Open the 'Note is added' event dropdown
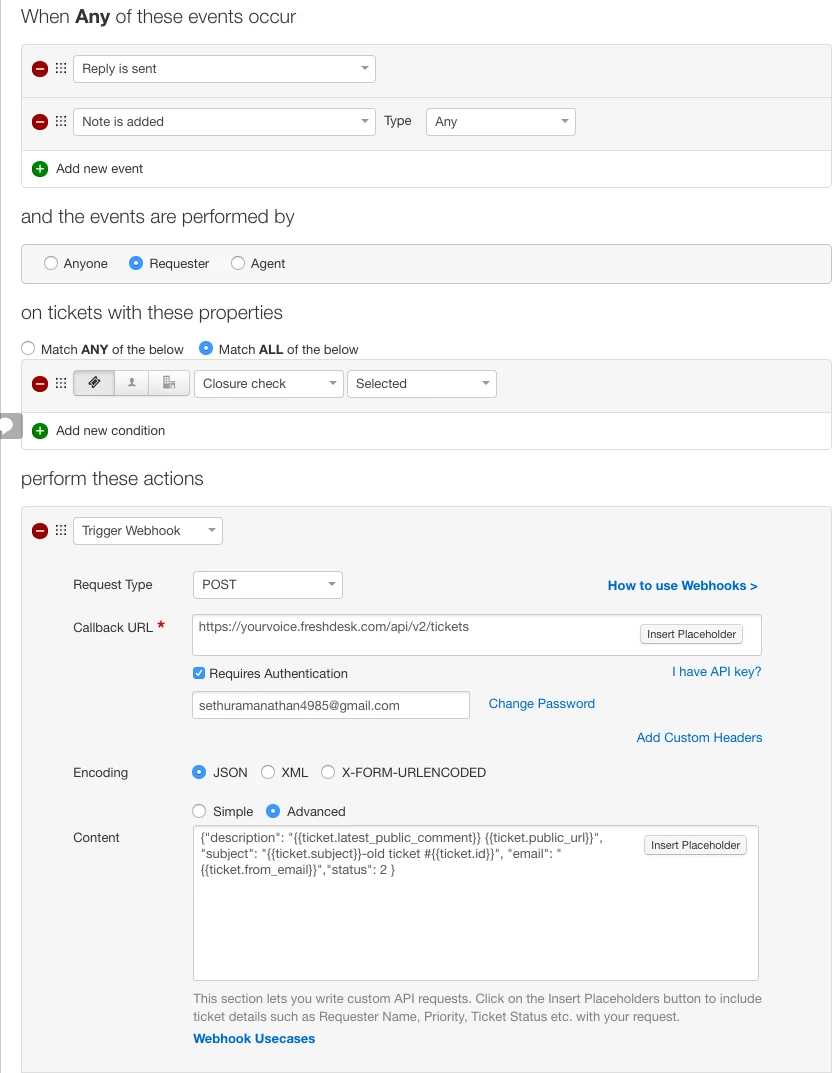 224,122
